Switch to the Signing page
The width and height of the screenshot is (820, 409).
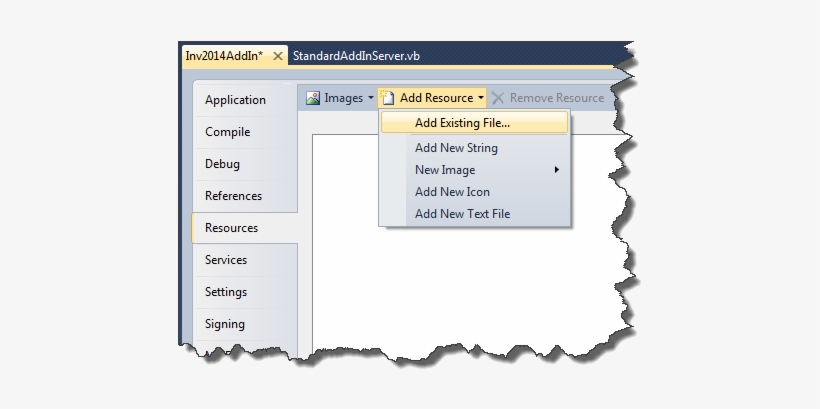tap(225, 324)
